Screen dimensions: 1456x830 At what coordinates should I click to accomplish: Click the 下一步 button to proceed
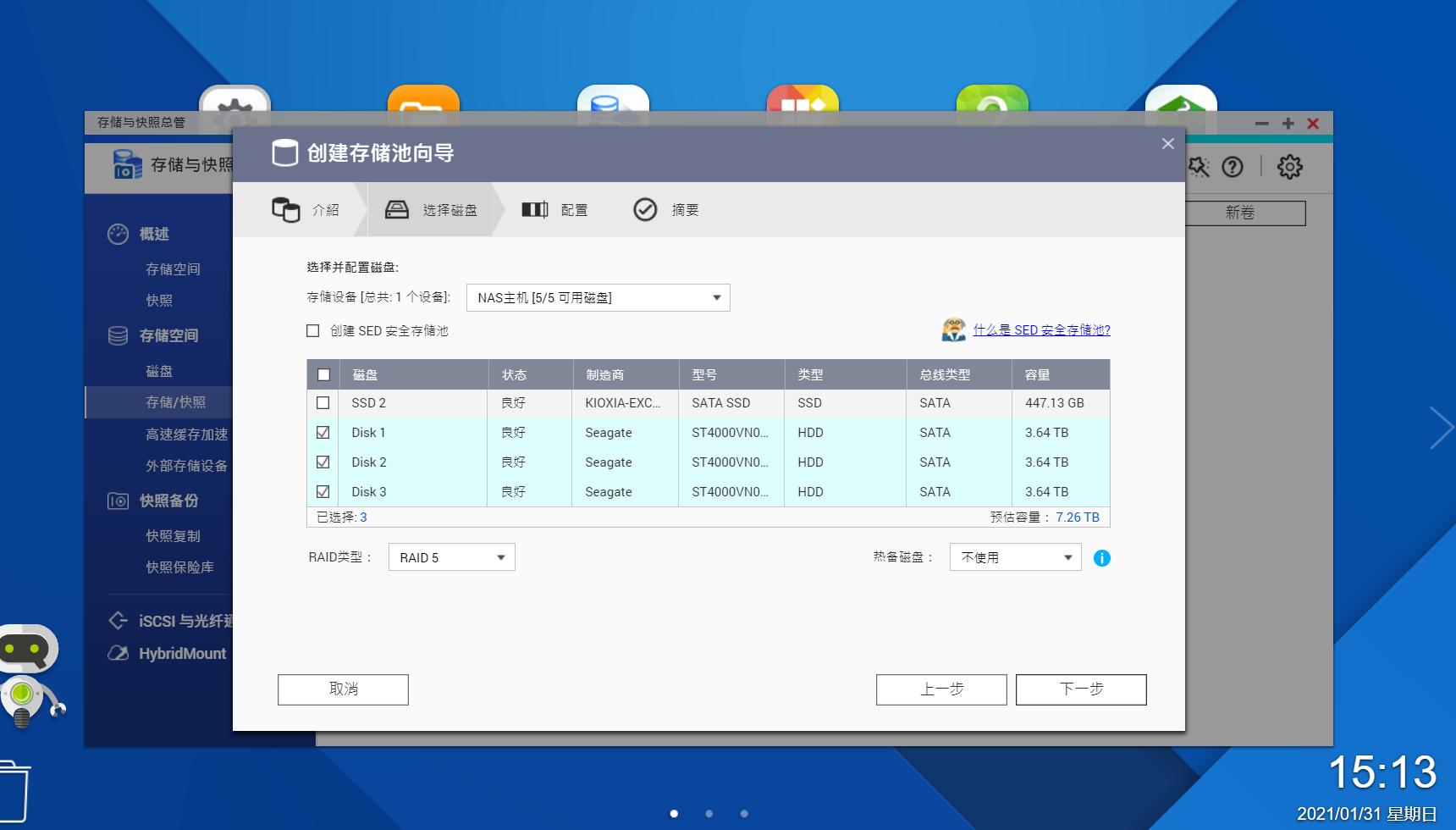(x=1081, y=689)
